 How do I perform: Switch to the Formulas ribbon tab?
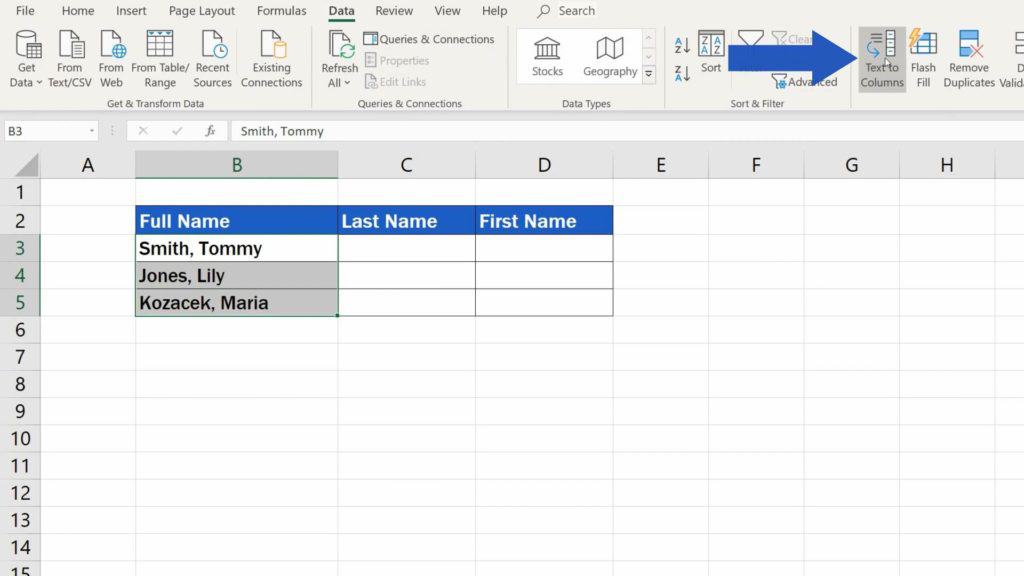point(281,11)
